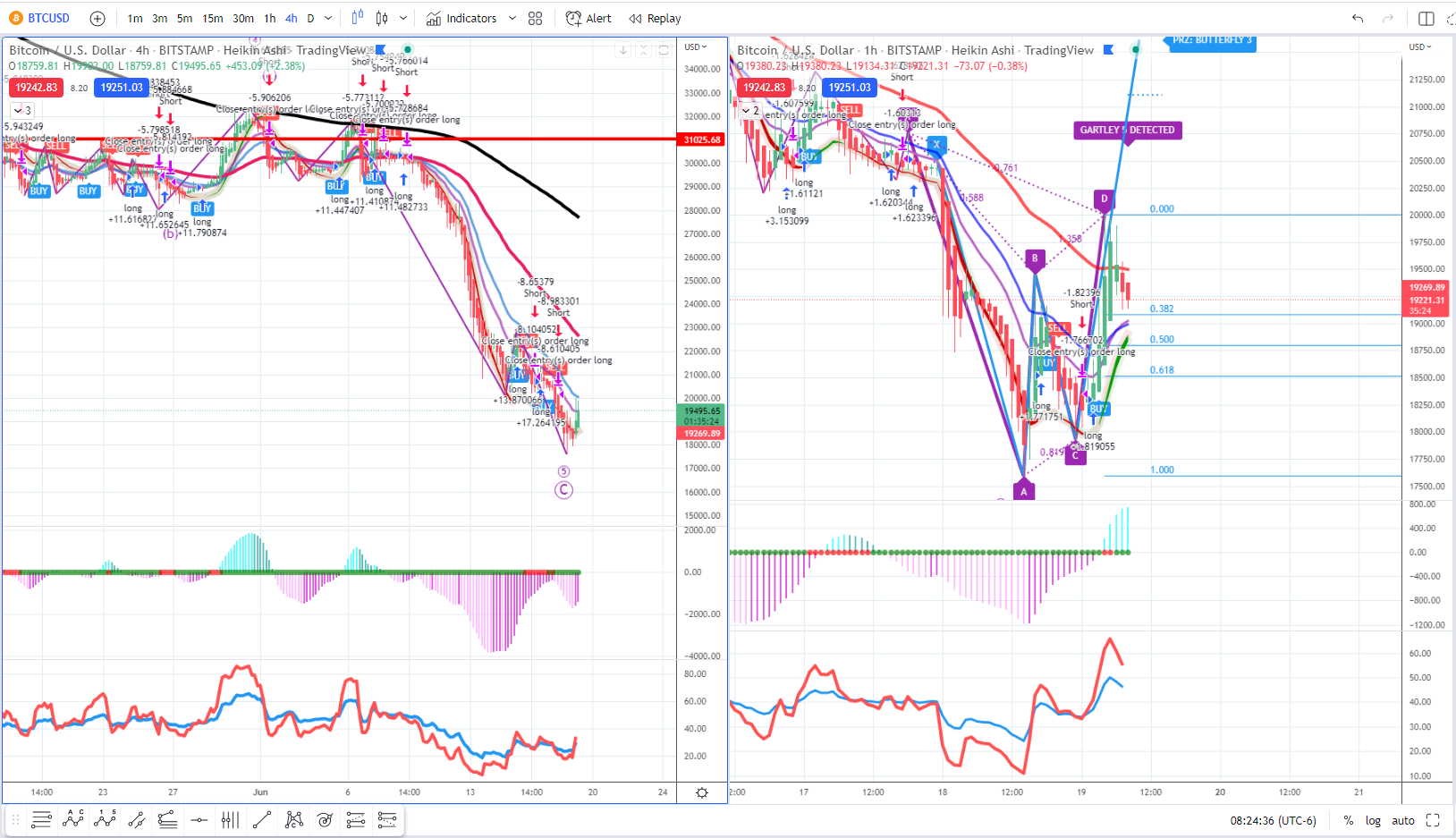Image resolution: width=1456 pixels, height=838 pixels.
Task: Click the compare or add symbol plus icon
Action: pos(97,18)
